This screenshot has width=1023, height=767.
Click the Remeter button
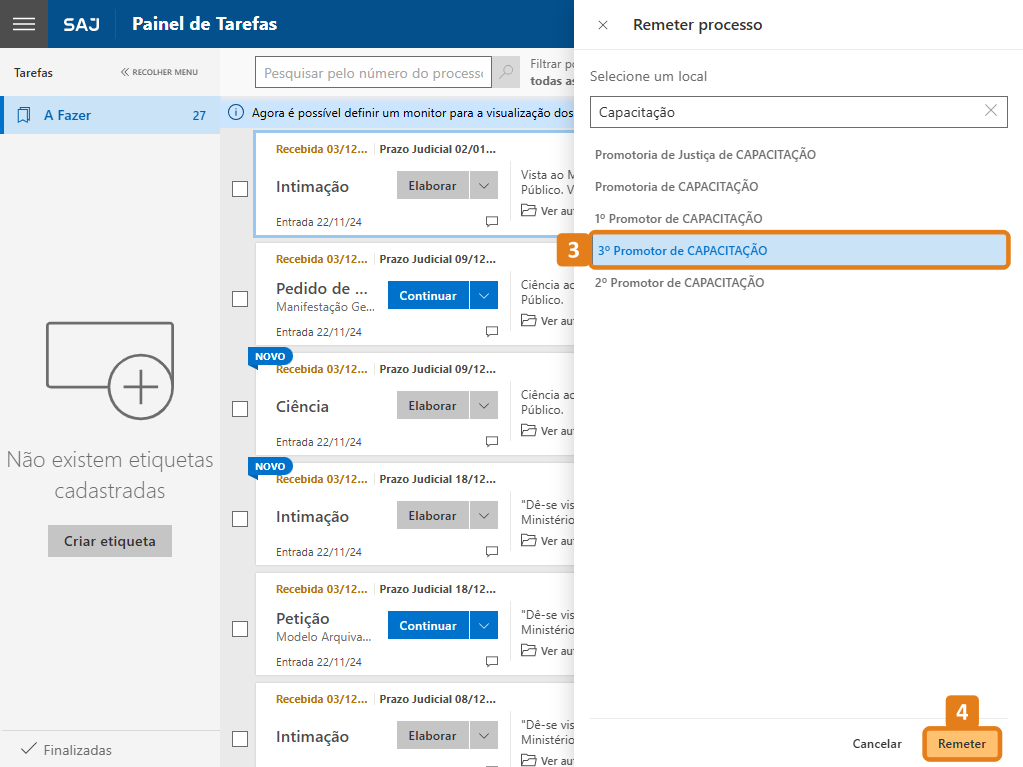(x=962, y=744)
